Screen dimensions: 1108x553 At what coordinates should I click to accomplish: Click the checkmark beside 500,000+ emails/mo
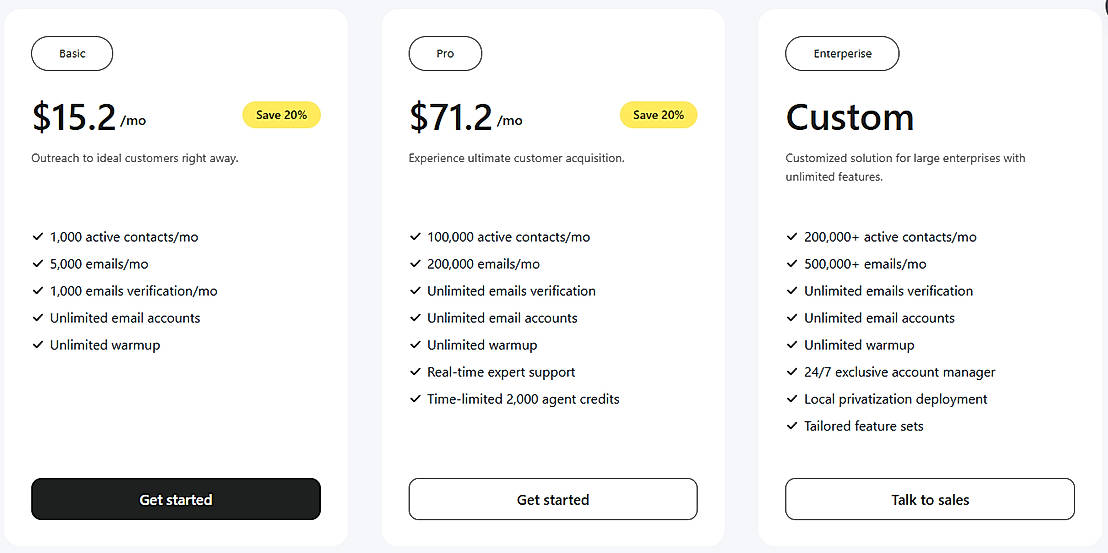[x=792, y=264]
